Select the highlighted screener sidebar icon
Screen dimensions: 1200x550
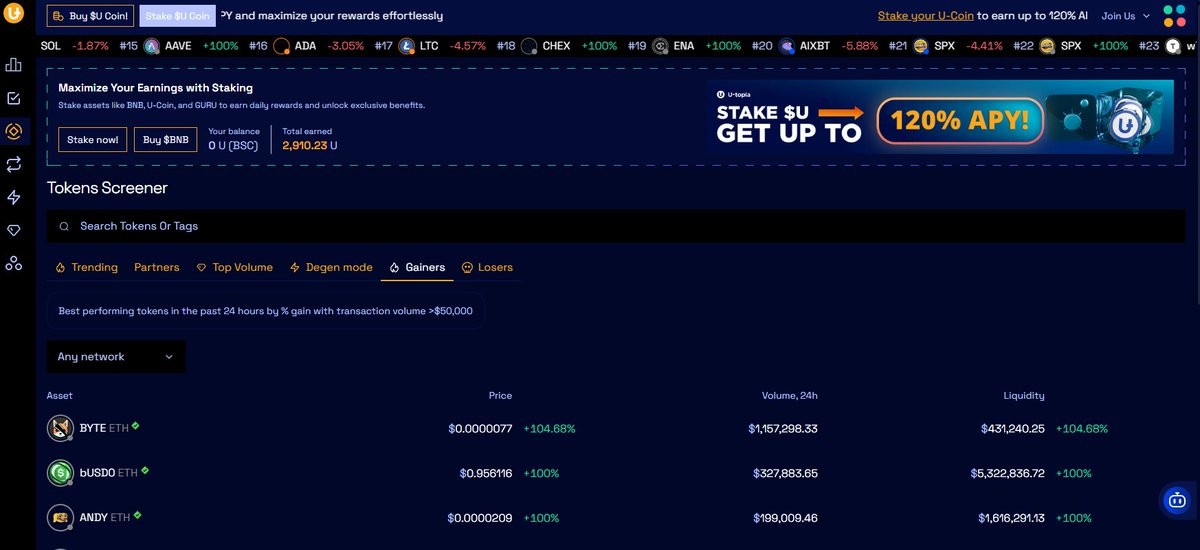click(x=14, y=131)
